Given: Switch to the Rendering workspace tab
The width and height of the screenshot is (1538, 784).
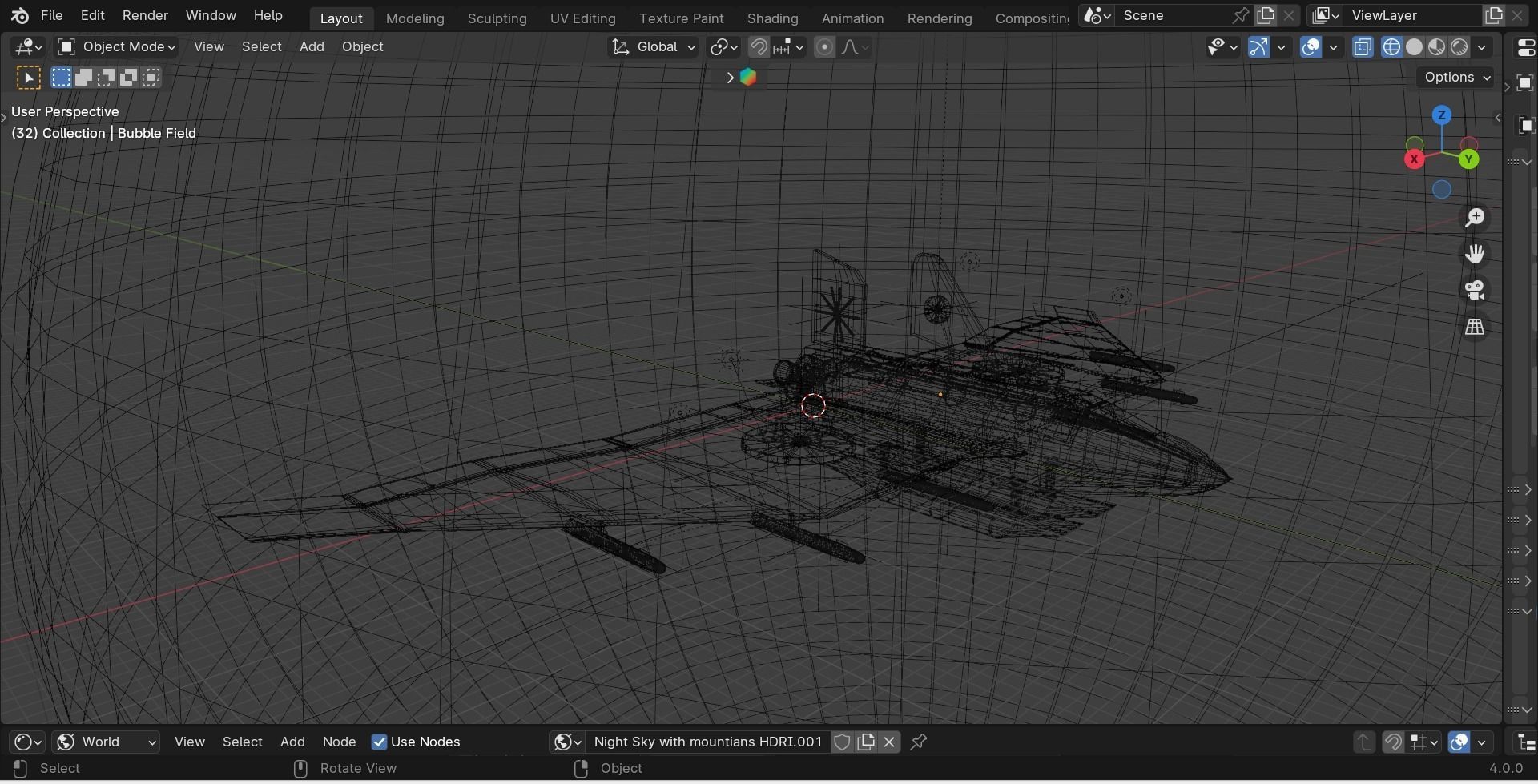Looking at the screenshot, I should 940,18.
